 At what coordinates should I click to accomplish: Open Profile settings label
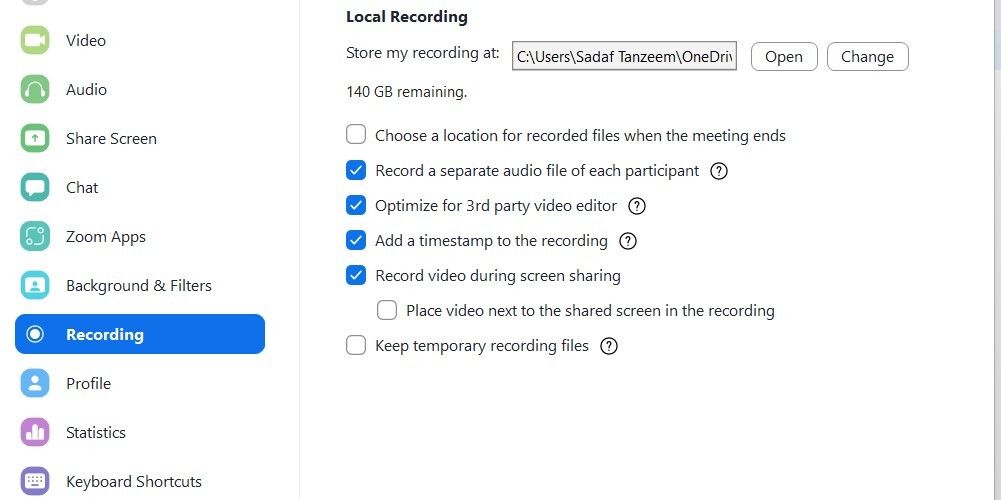(88, 383)
